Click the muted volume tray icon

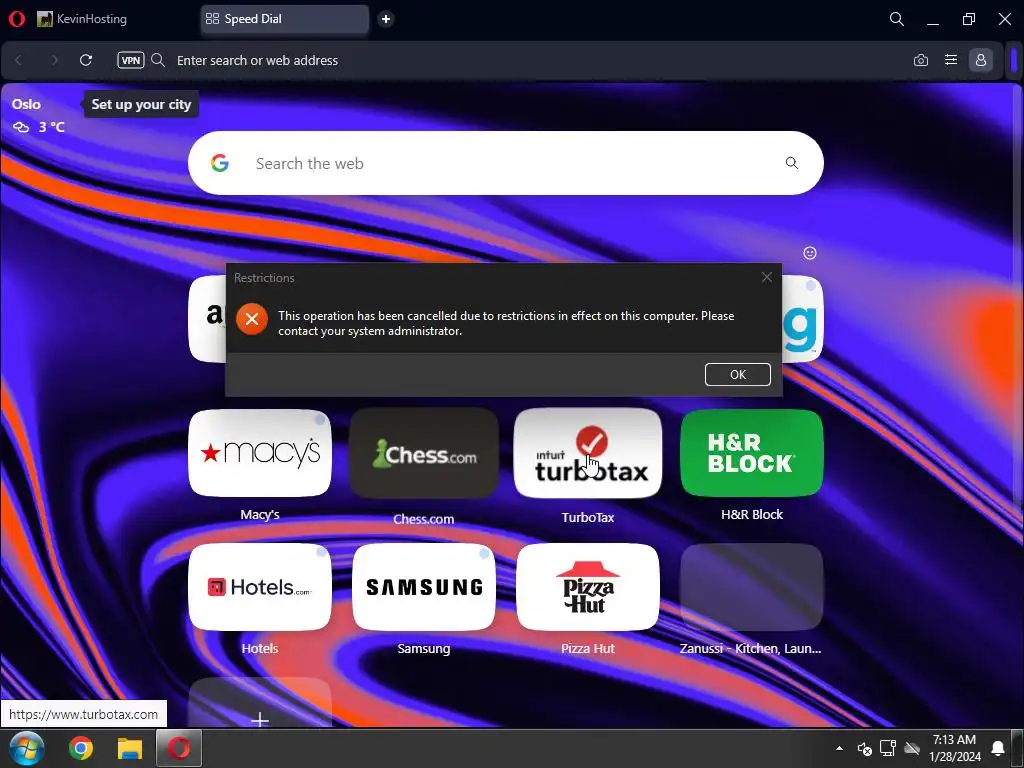coord(864,748)
